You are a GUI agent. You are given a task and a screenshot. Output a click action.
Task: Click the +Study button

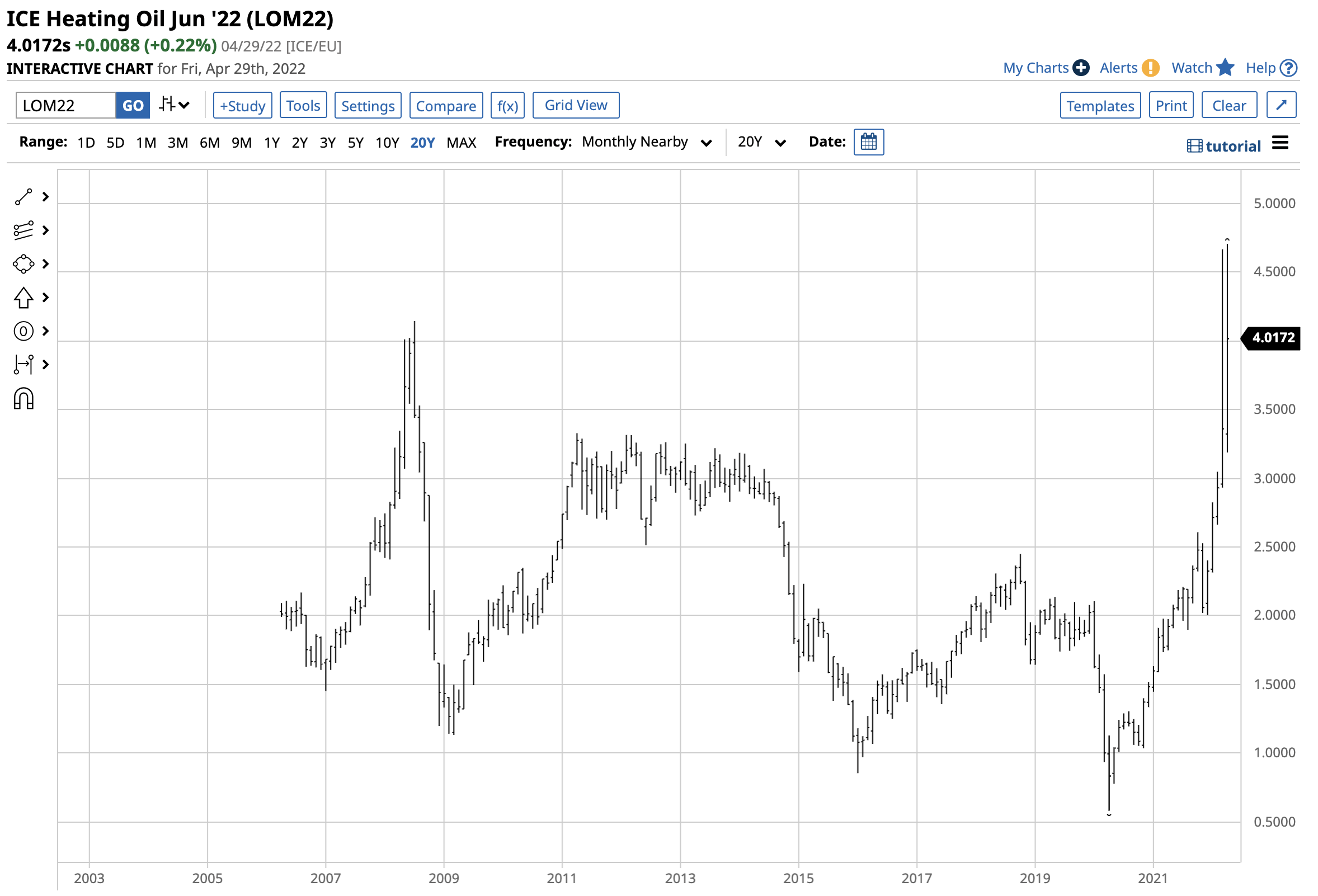point(243,106)
